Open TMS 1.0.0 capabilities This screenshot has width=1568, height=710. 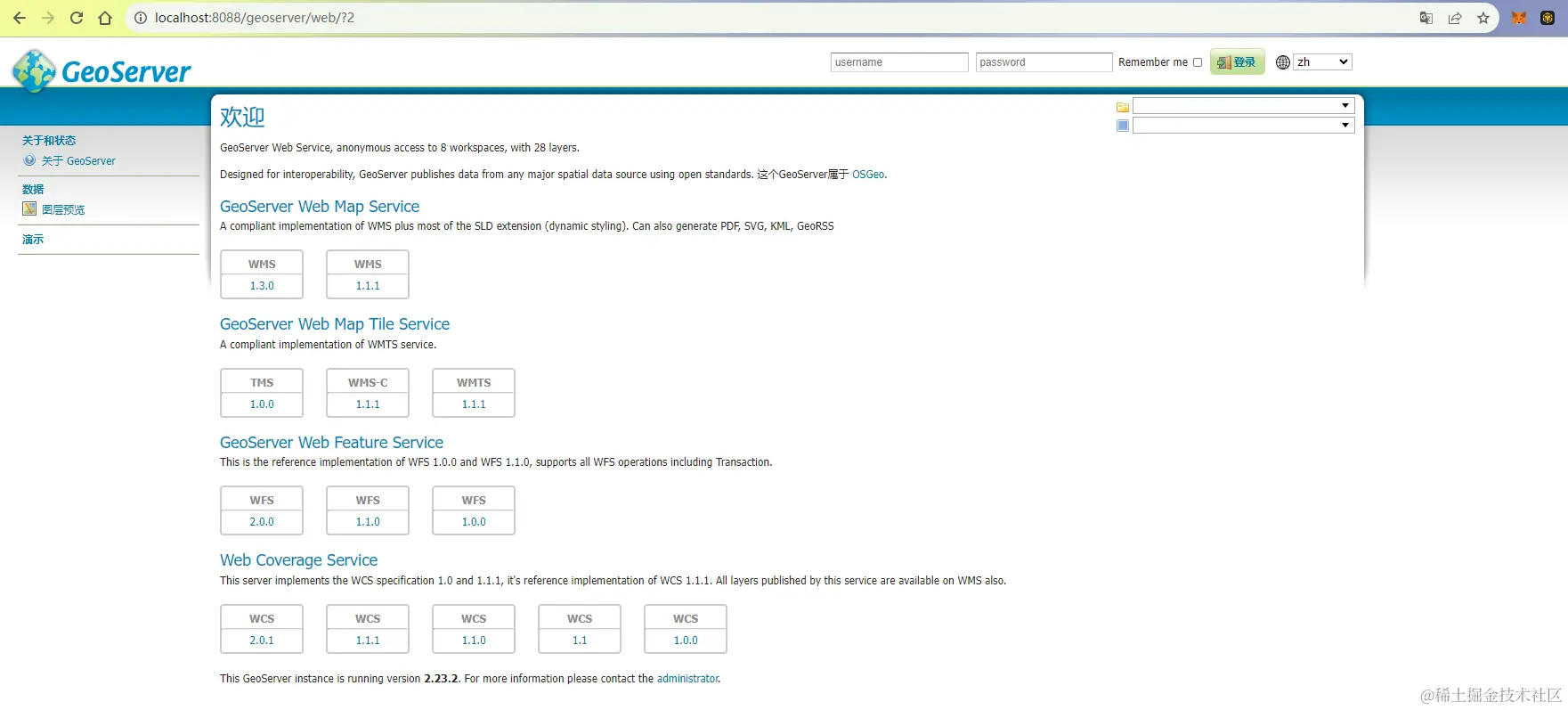(262, 404)
